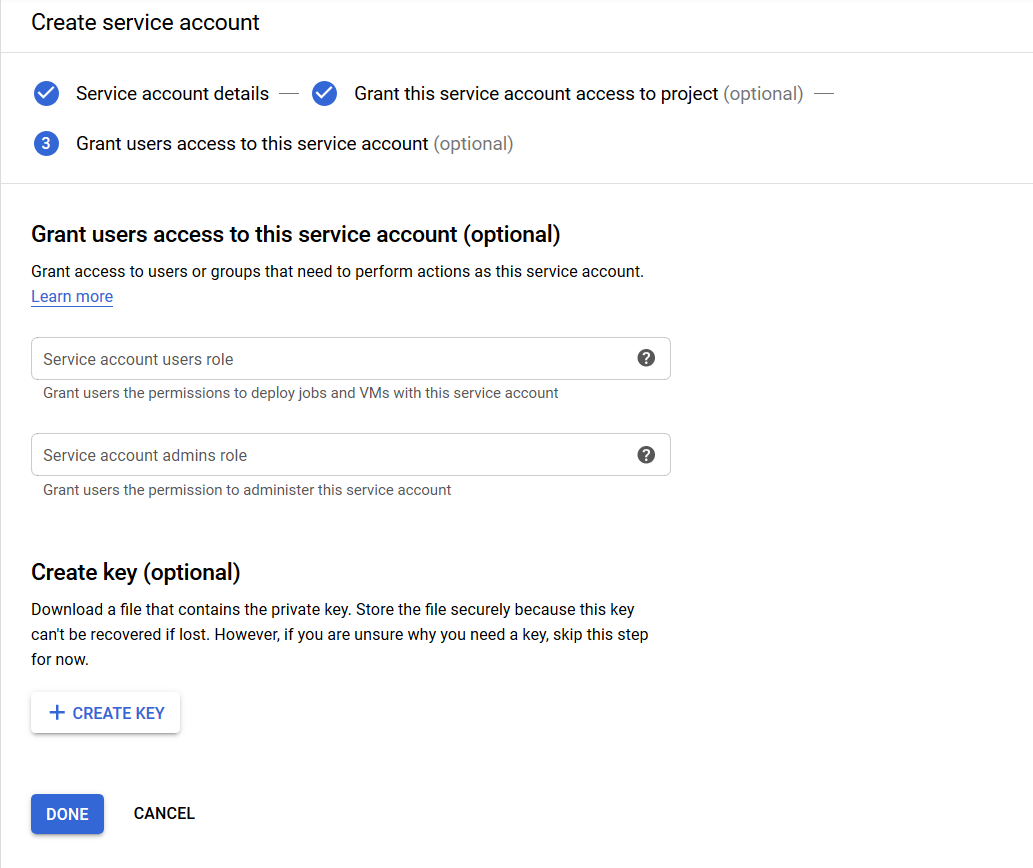Image resolution: width=1033 pixels, height=868 pixels.
Task: Select the Grant users access step label
Action: tap(252, 144)
